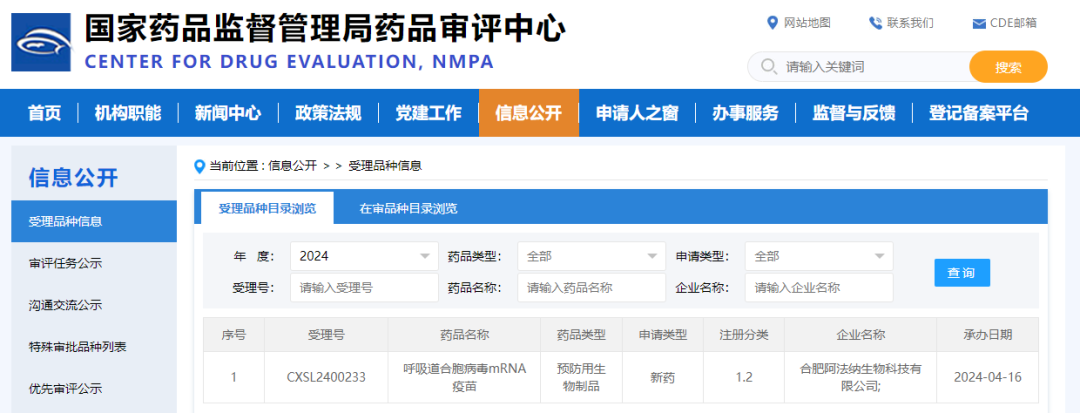Select the 受理品种目录浏览 tab
The height and width of the screenshot is (413, 1080).
click(267, 208)
